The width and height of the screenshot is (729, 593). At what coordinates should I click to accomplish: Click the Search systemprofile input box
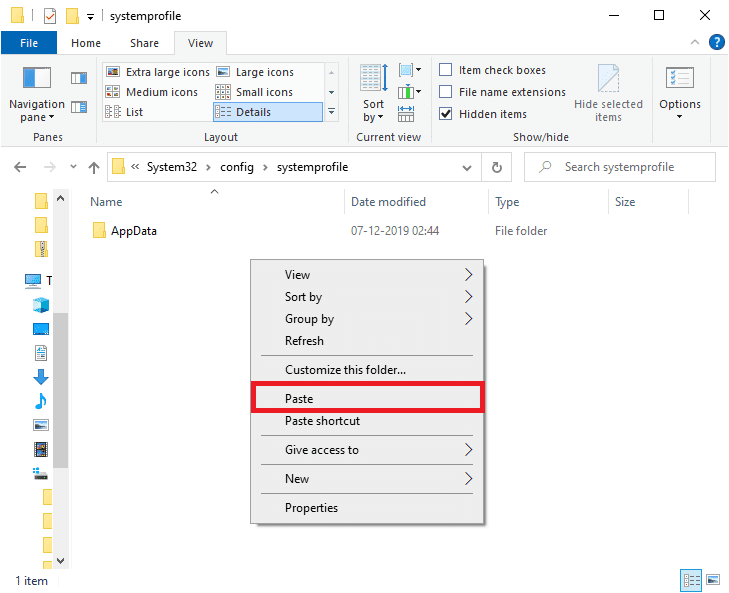[x=630, y=167]
